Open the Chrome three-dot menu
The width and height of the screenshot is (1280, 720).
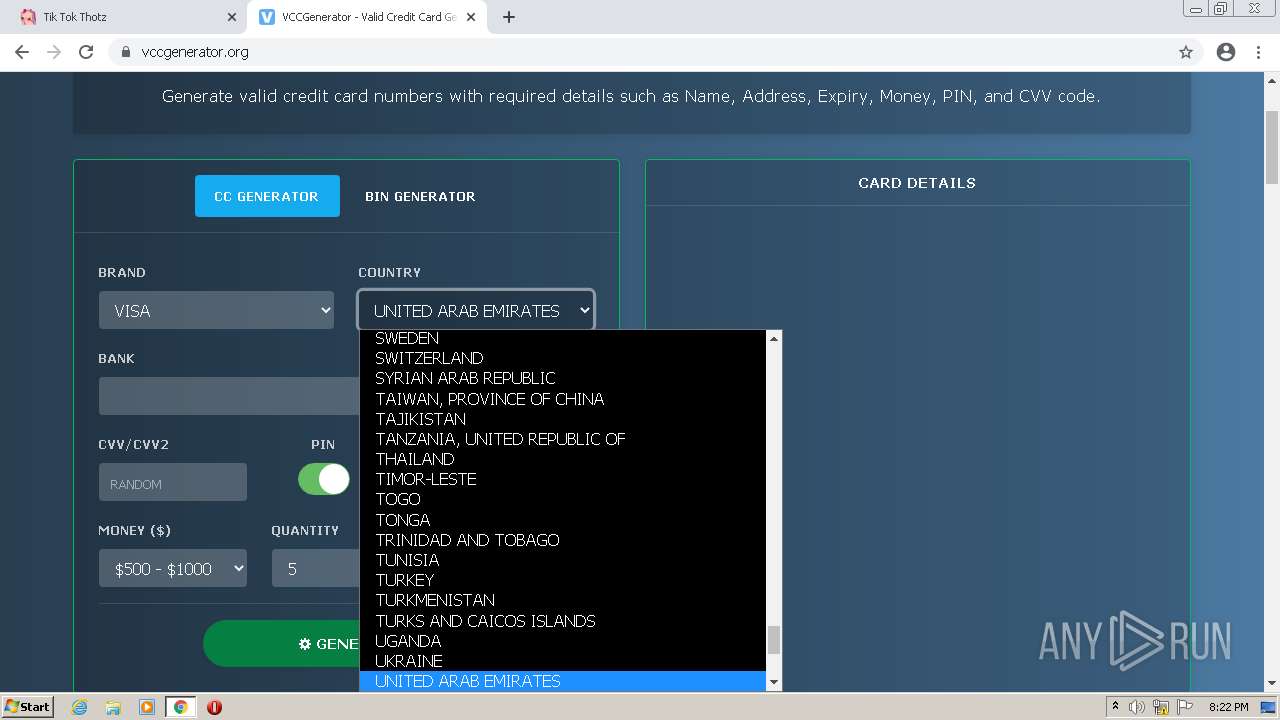pyautogui.click(x=1260, y=52)
